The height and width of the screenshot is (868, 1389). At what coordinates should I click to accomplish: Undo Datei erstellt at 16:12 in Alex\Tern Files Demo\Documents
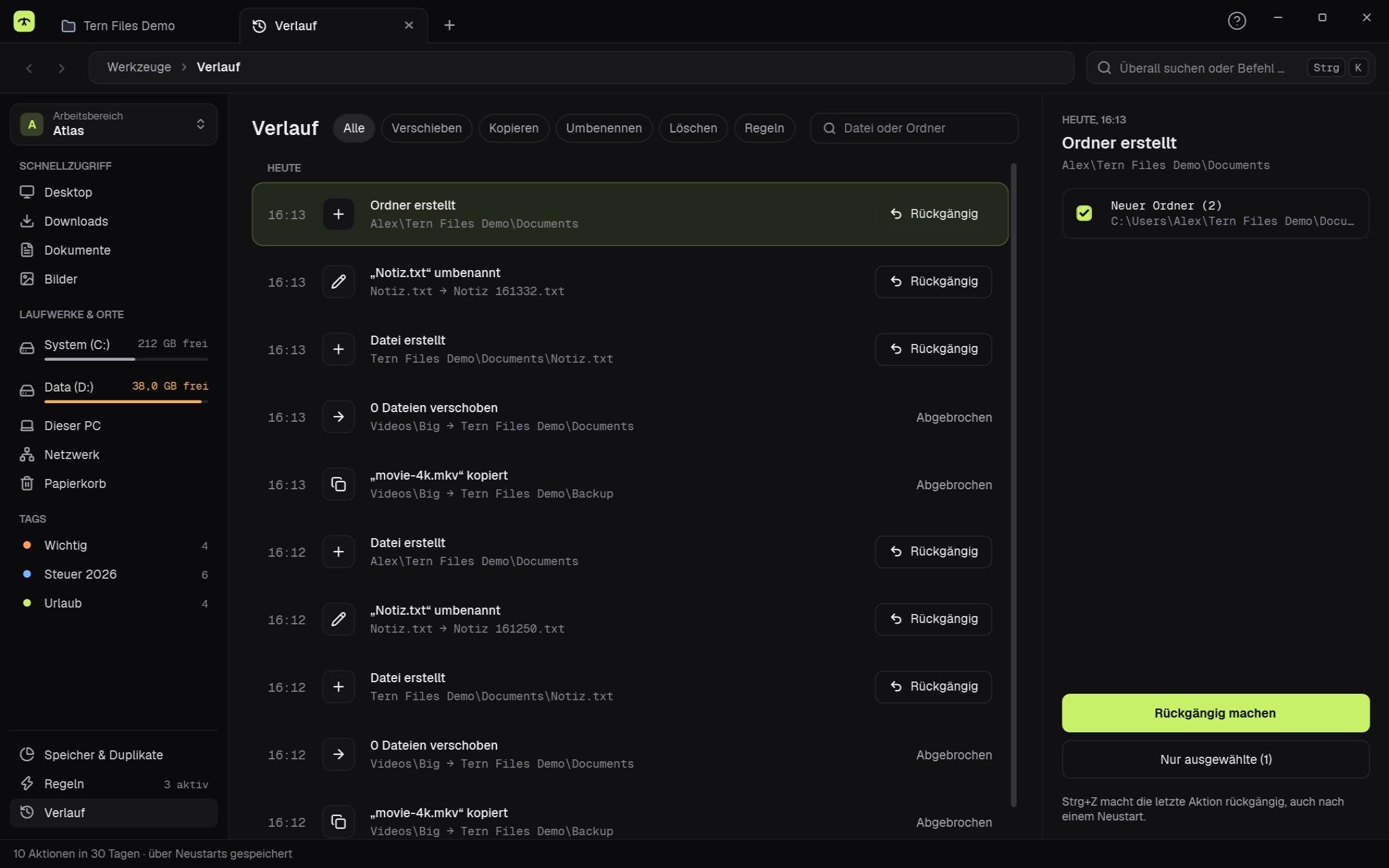[933, 552]
